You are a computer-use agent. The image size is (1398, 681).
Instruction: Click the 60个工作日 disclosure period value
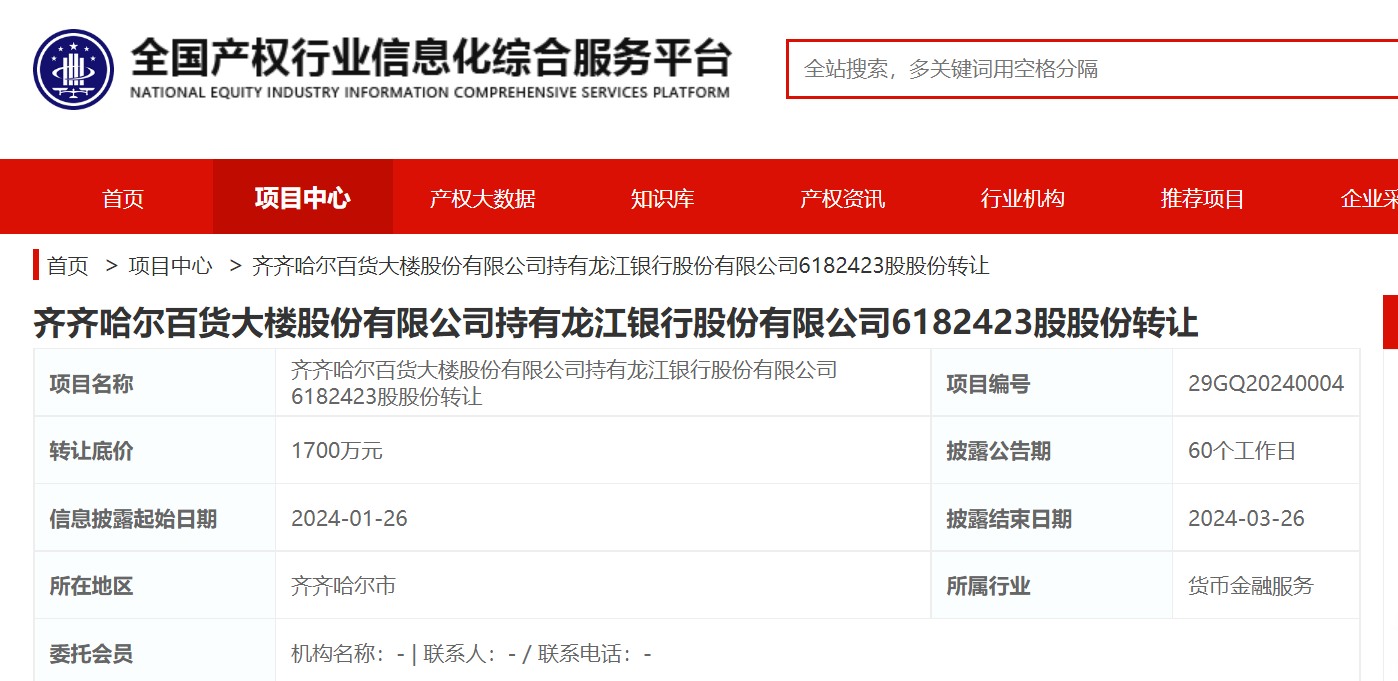1242,451
